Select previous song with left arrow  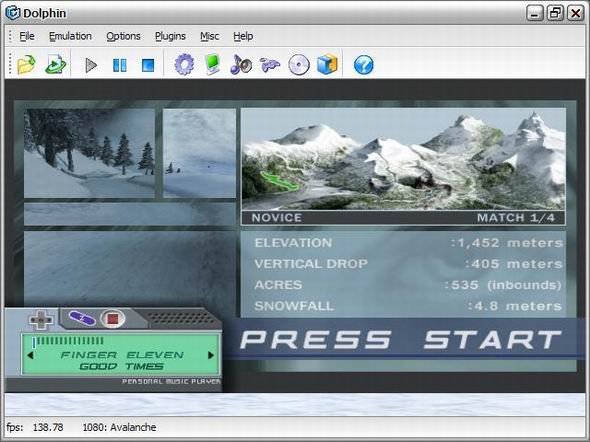tap(30, 355)
